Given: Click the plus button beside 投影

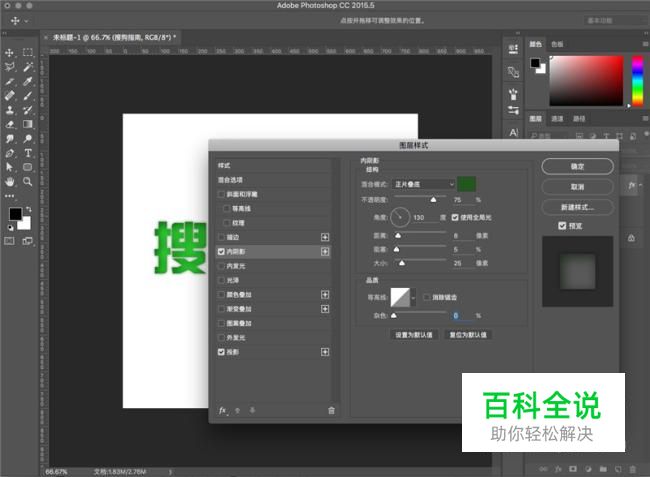Looking at the screenshot, I should coord(325,352).
